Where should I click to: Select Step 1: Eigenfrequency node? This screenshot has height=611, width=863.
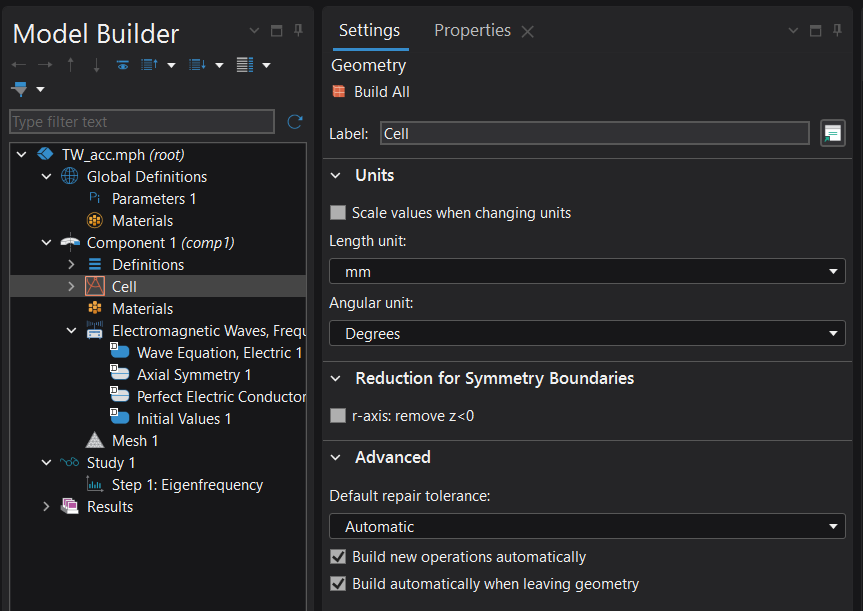186,485
